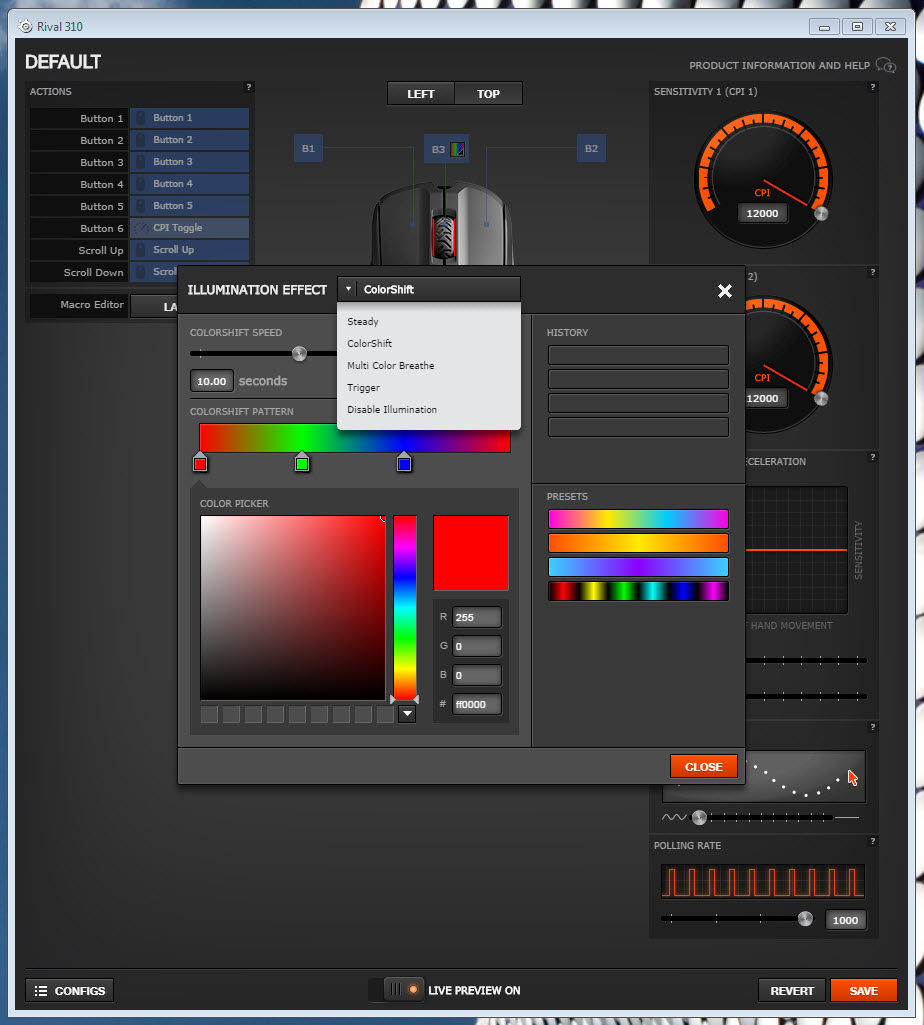Select the blue color stop in the pattern
The image size is (924, 1025).
click(404, 463)
